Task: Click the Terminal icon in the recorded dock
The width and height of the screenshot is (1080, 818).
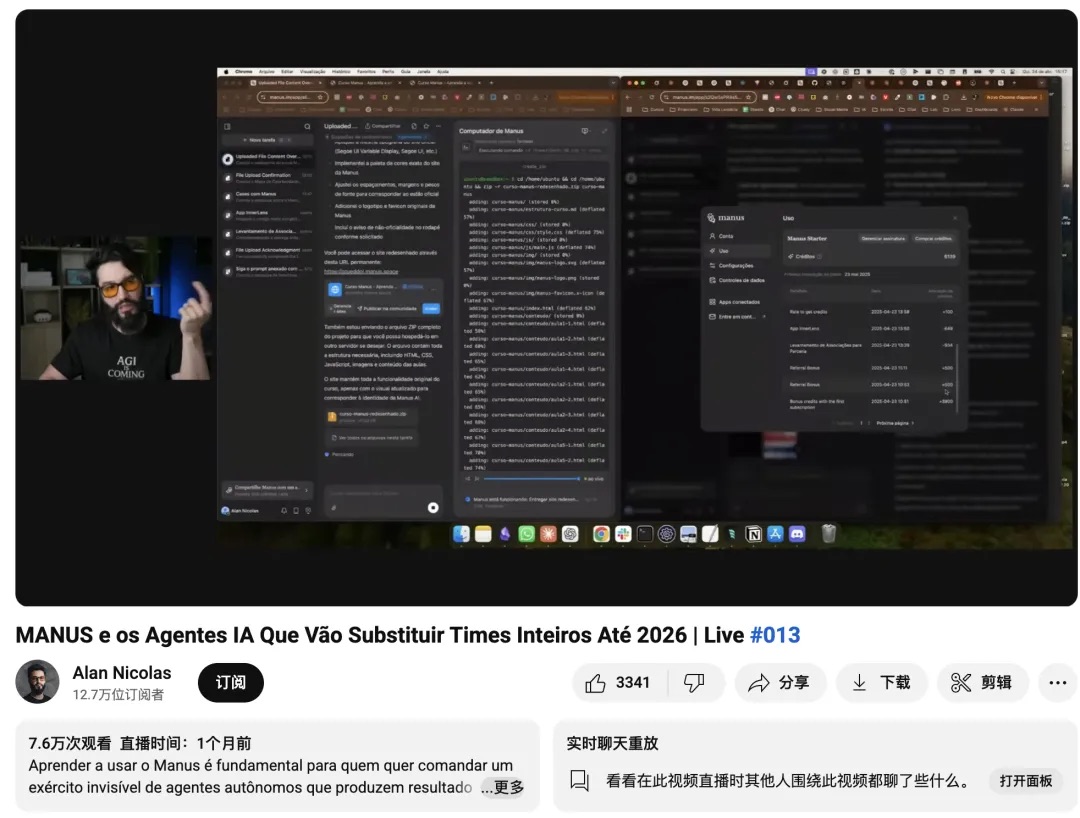Action: point(645,534)
